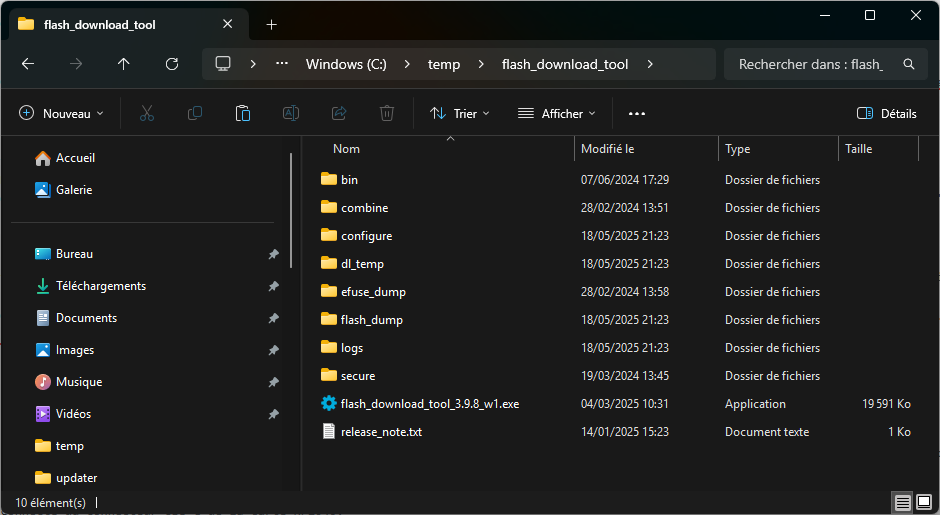Screen dimensions: 940x515
Task: Click the Share icon in toolbar
Action: coord(339,114)
